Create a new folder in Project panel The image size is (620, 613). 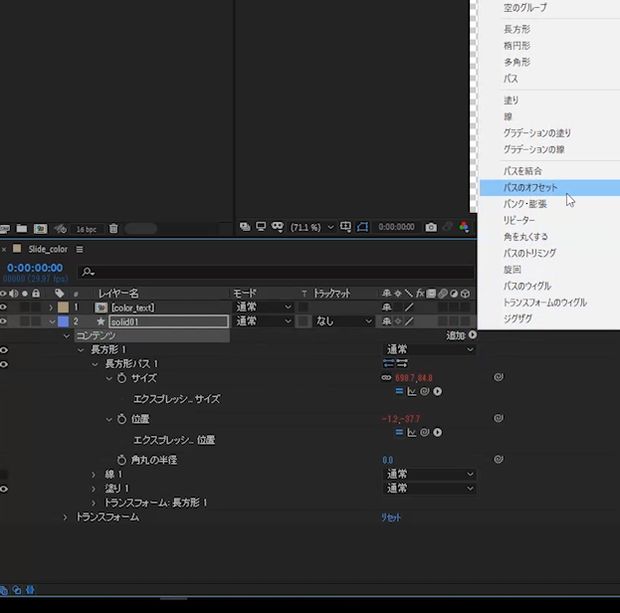point(22,228)
